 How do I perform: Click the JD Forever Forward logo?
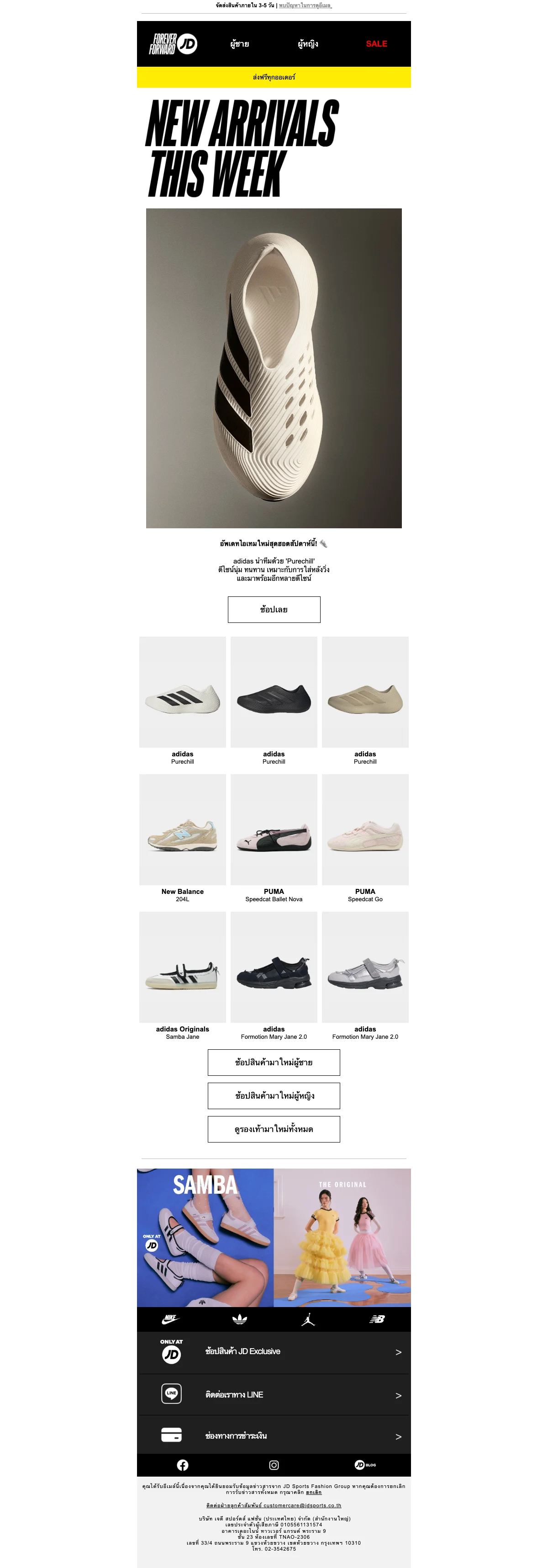coord(173,44)
